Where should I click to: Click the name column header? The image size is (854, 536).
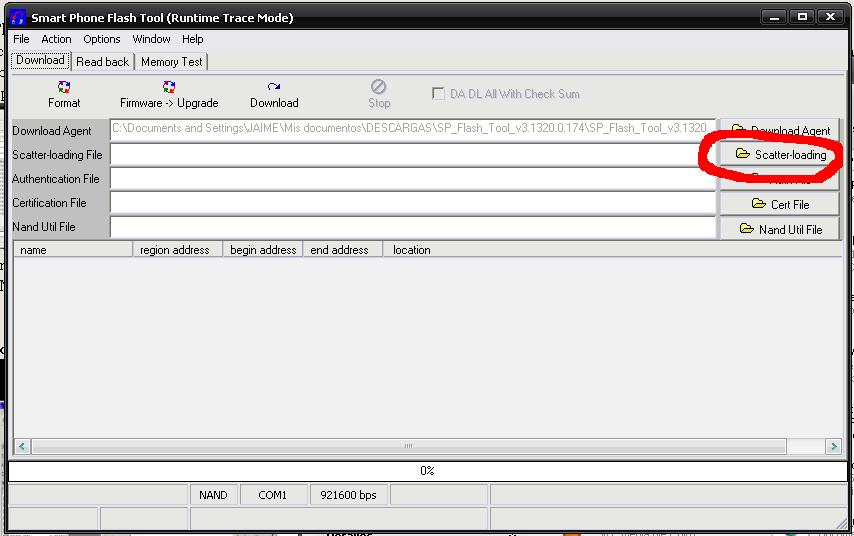[73, 249]
